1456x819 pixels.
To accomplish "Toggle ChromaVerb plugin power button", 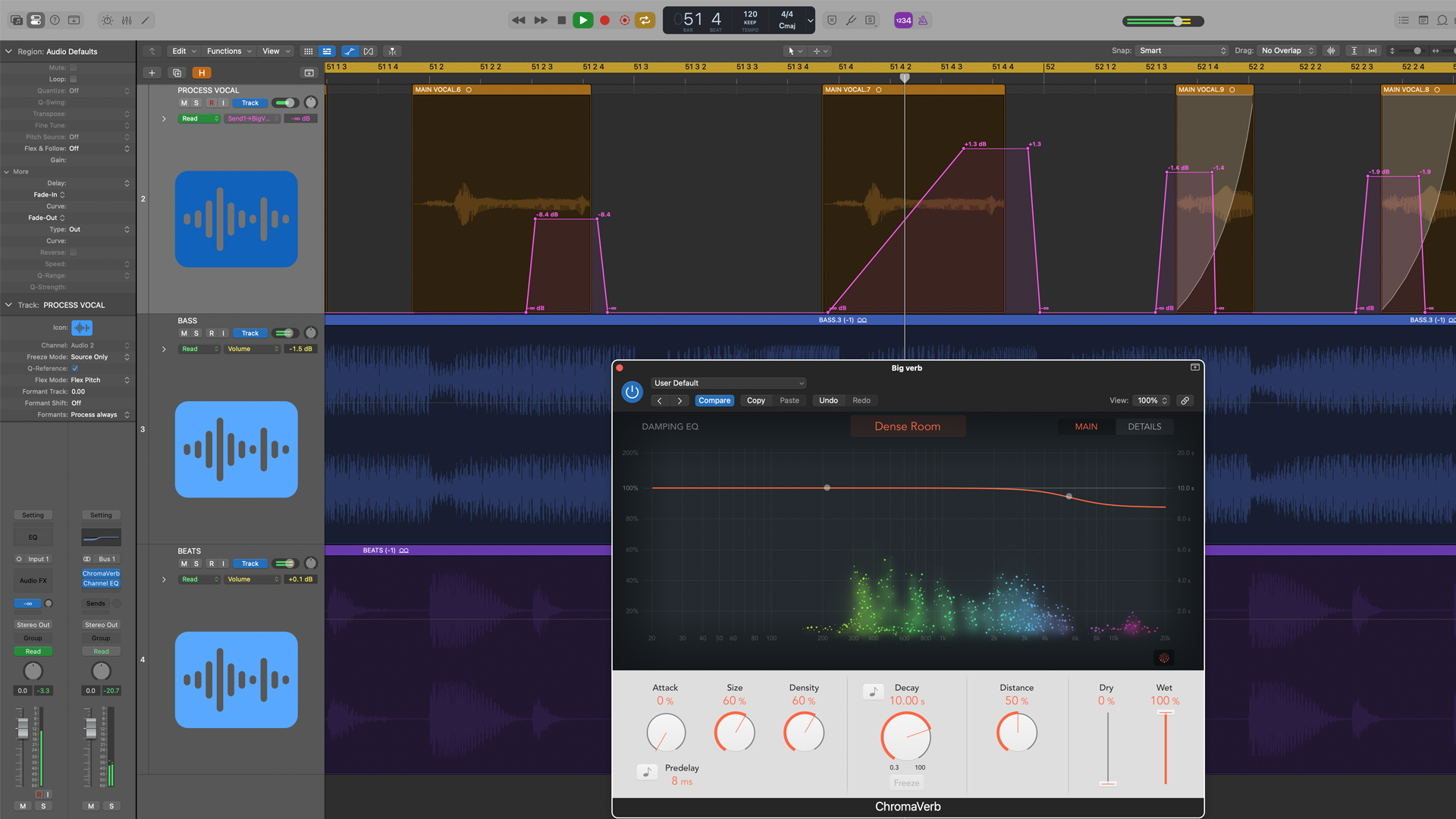I will [632, 392].
